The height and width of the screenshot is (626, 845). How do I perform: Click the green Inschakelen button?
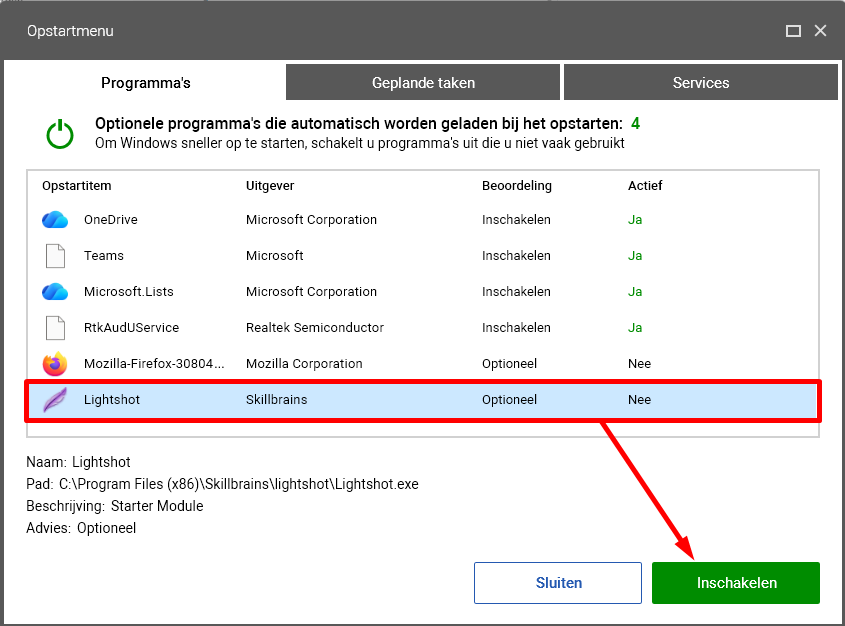(x=736, y=583)
